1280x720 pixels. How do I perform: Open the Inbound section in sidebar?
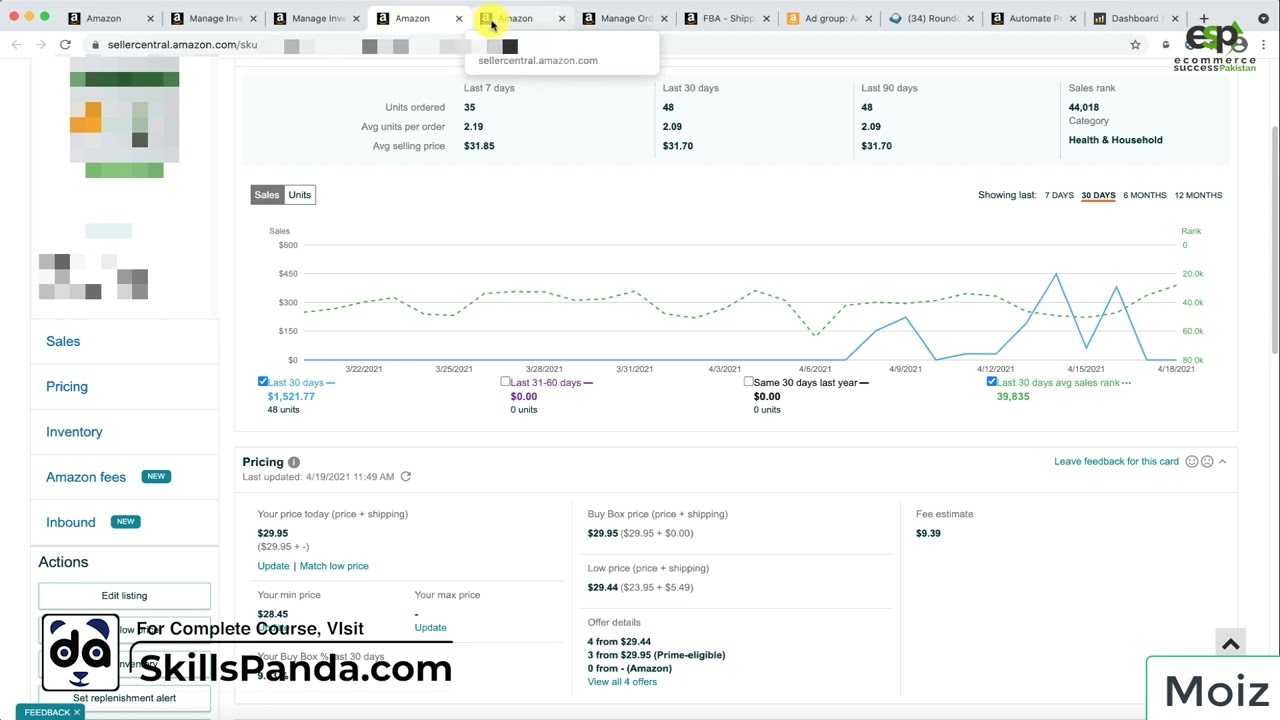click(x=71, y=522)
